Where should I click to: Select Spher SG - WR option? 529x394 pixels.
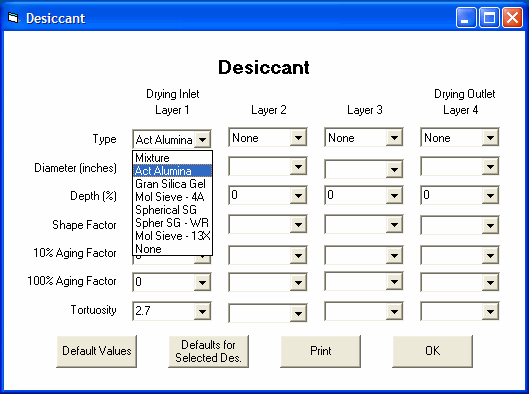(x=172, y=223)
